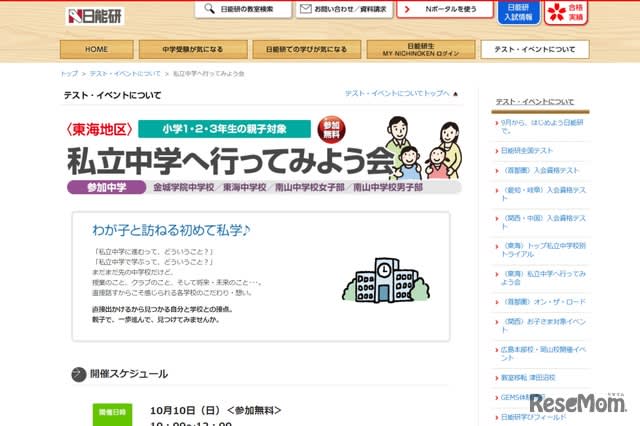This screenshot has height=426, width=640.
Task: Click the red chevron on Nポータルを使う
Action: click(x=407, y=9)
